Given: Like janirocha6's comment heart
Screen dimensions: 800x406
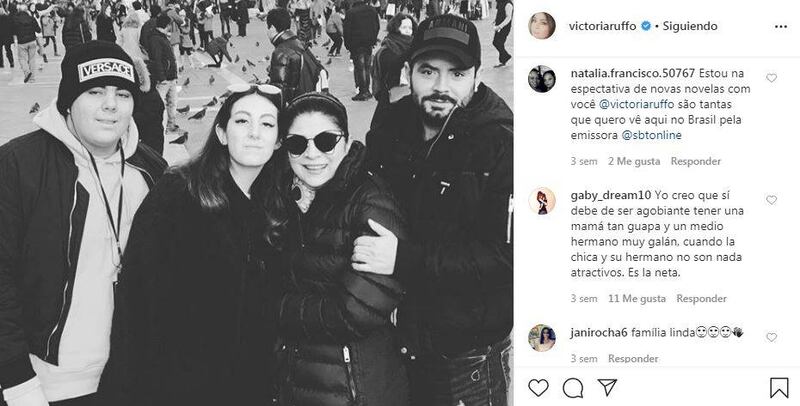Looking at the screenshot, I should (x=771, y=337).
